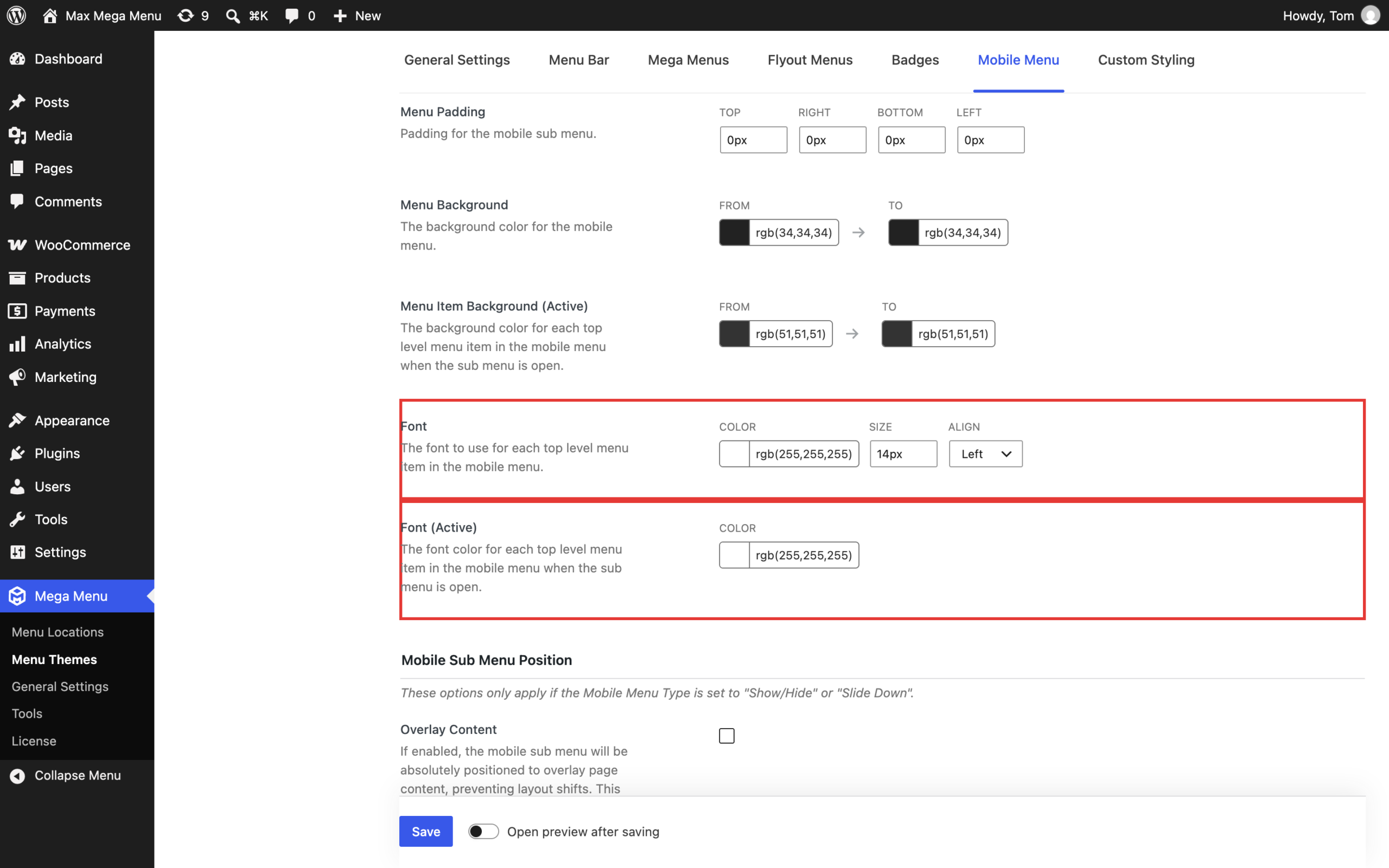Open the Posts pin icon
The width and height of the screenshot is (1389, 868).
[17, 102]
